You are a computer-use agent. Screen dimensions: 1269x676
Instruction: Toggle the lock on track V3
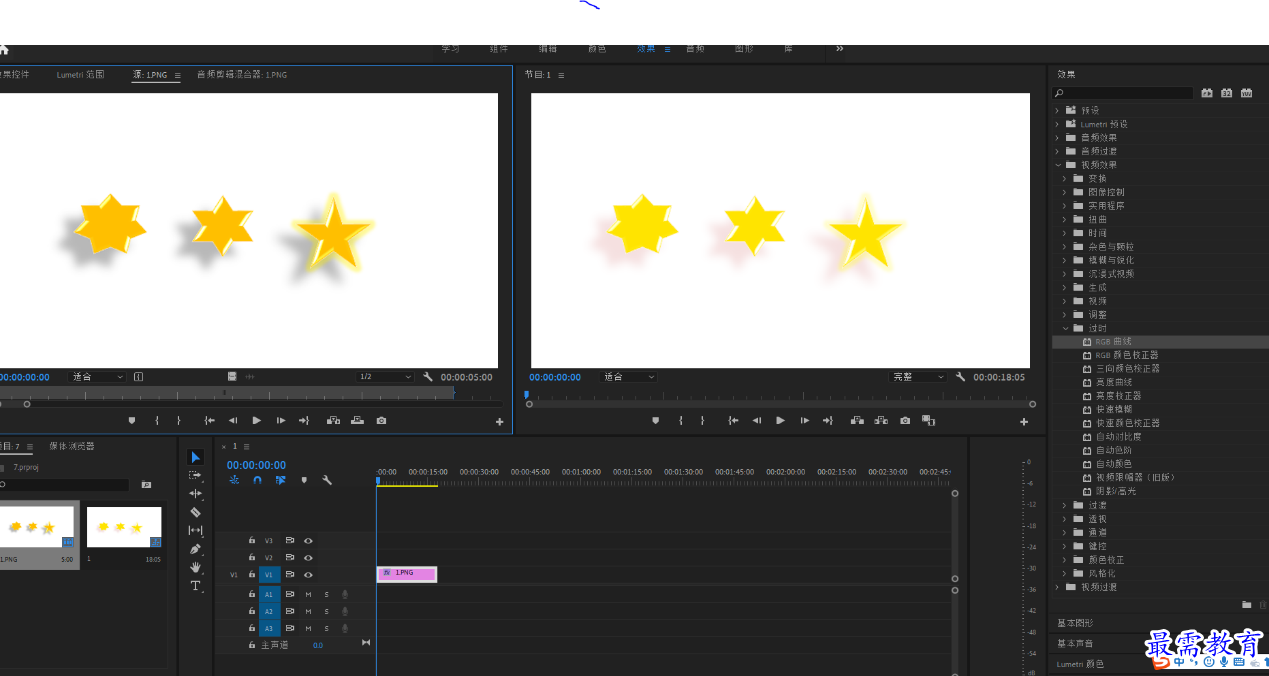252,540
